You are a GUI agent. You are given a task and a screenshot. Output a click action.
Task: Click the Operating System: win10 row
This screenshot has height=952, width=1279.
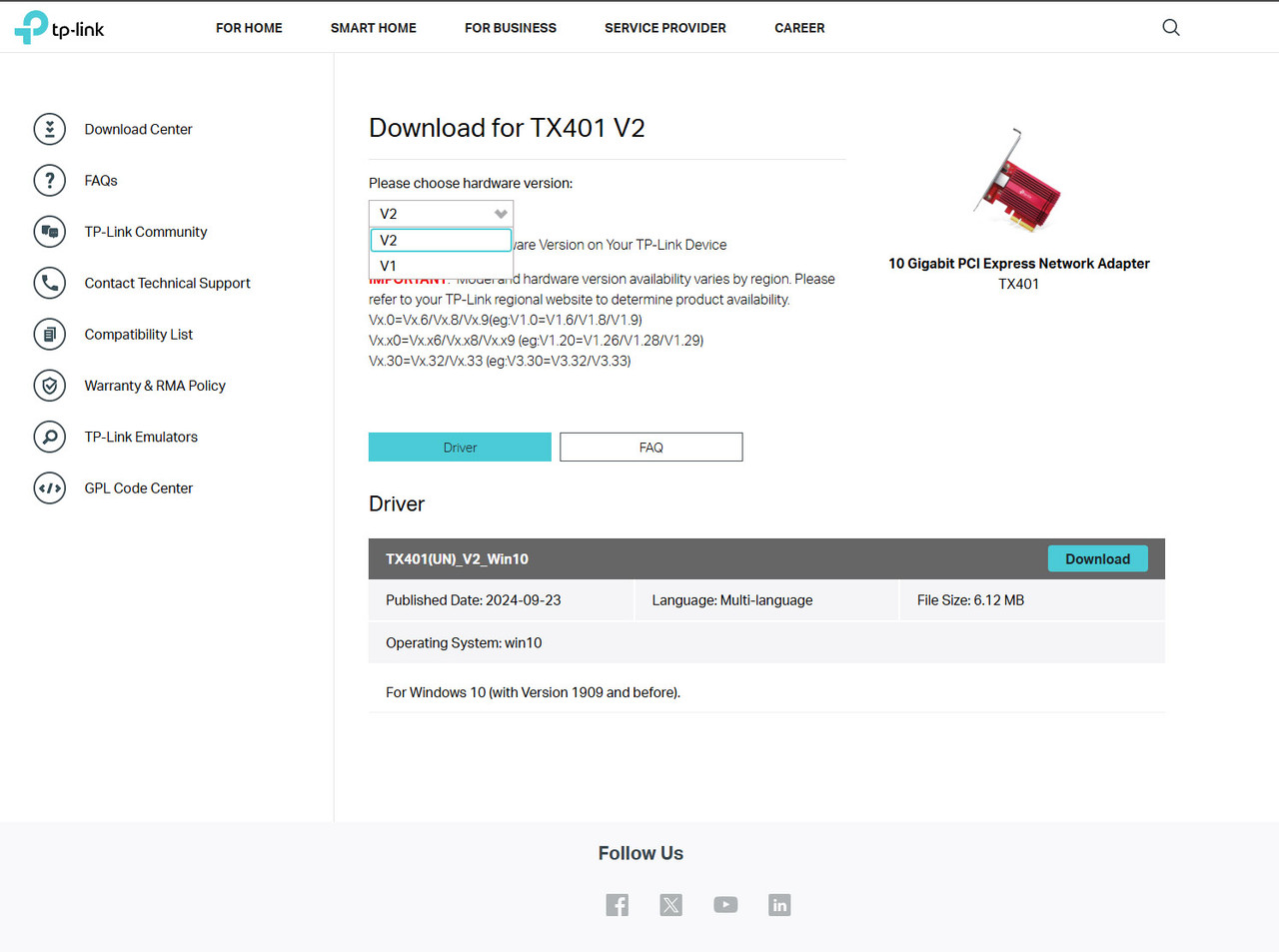(x=766, y=642)
